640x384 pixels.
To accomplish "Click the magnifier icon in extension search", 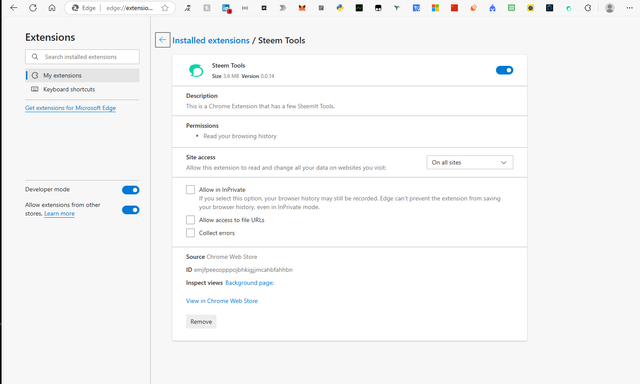I will pyautogui.click(x=35, y=57).
